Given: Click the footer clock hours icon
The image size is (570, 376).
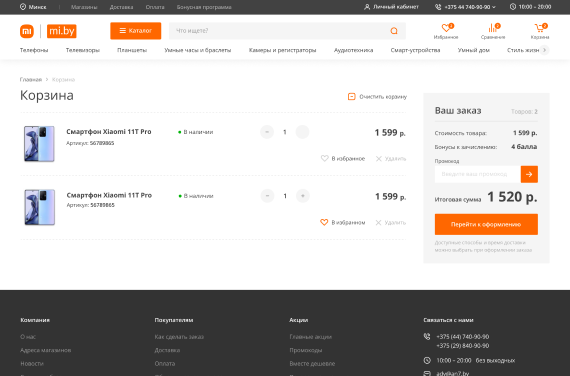Looking at the screenshot, I should coord(427,361).
